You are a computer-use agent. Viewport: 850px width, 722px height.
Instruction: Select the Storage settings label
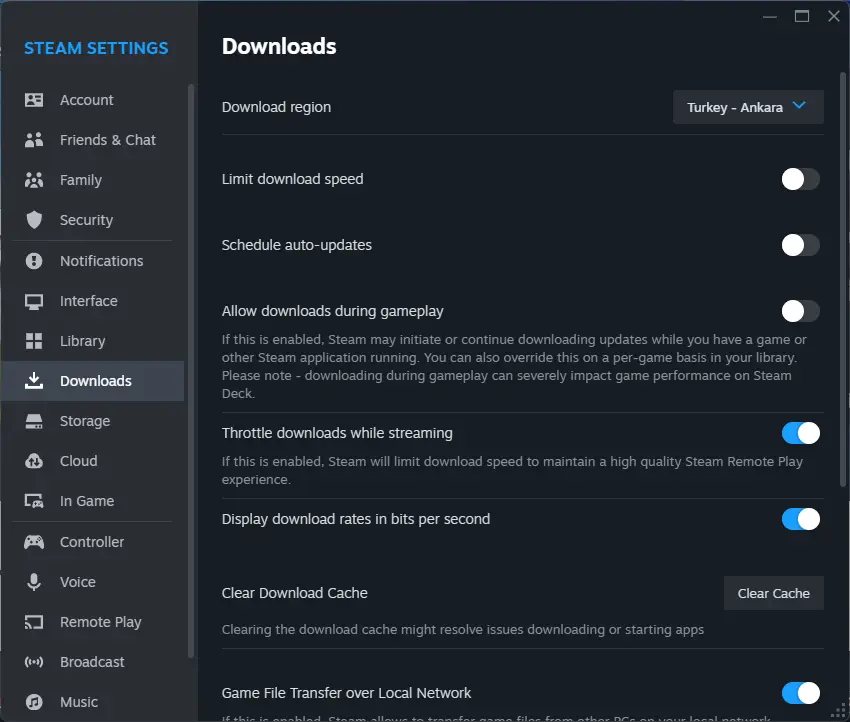pyautogui.click(x=85, y=421)
